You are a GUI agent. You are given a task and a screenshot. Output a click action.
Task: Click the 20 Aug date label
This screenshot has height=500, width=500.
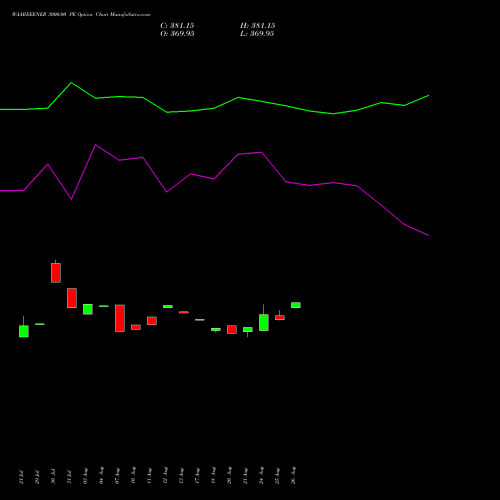click(x=229, y=476)
